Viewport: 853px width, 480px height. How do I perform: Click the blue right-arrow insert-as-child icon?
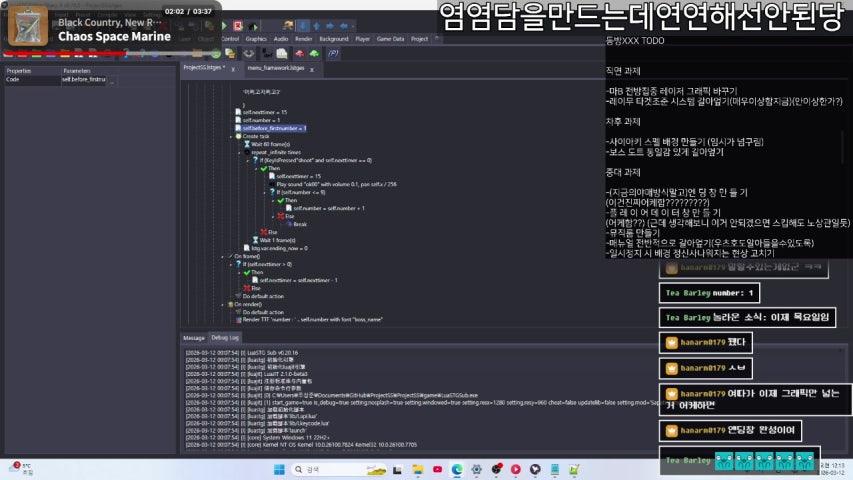point(330,26)
